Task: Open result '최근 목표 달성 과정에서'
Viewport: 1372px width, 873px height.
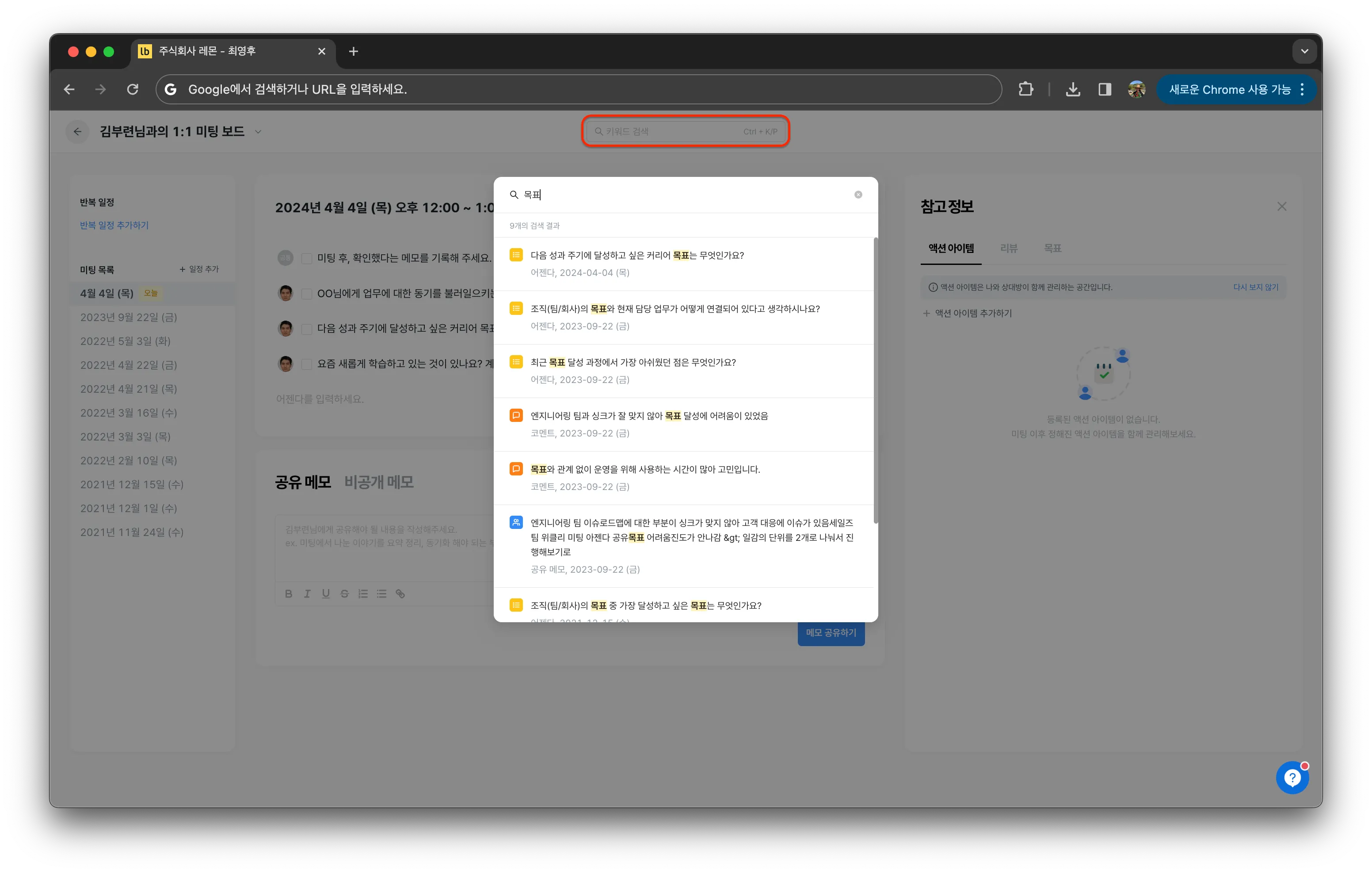Action: click(684, 371)
